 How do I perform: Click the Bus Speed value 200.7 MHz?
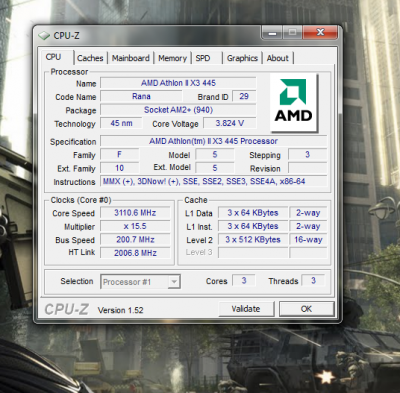(x=135, y=240)
